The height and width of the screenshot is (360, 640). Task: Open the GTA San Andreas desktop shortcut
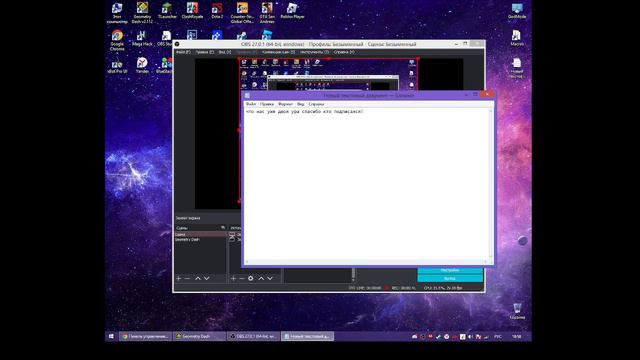tap(267, 12)
